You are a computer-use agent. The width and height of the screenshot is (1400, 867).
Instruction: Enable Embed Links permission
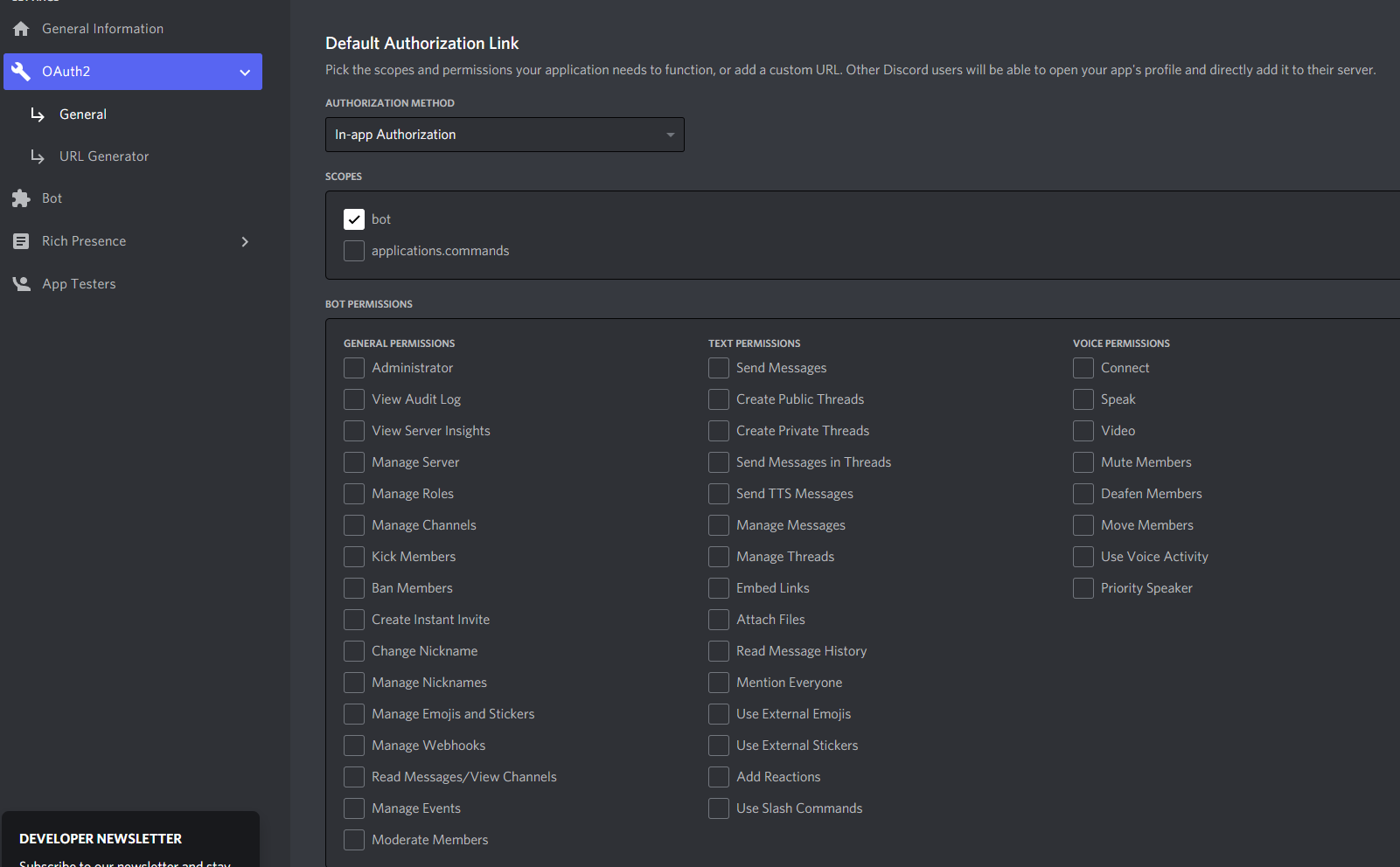coord(719,588)
